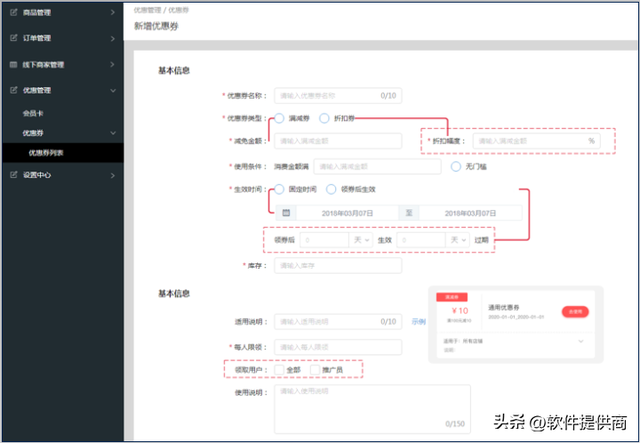Expand the 订单管理 menu chevron
This screenshot has width=640, height=443.
pos(113,38)
